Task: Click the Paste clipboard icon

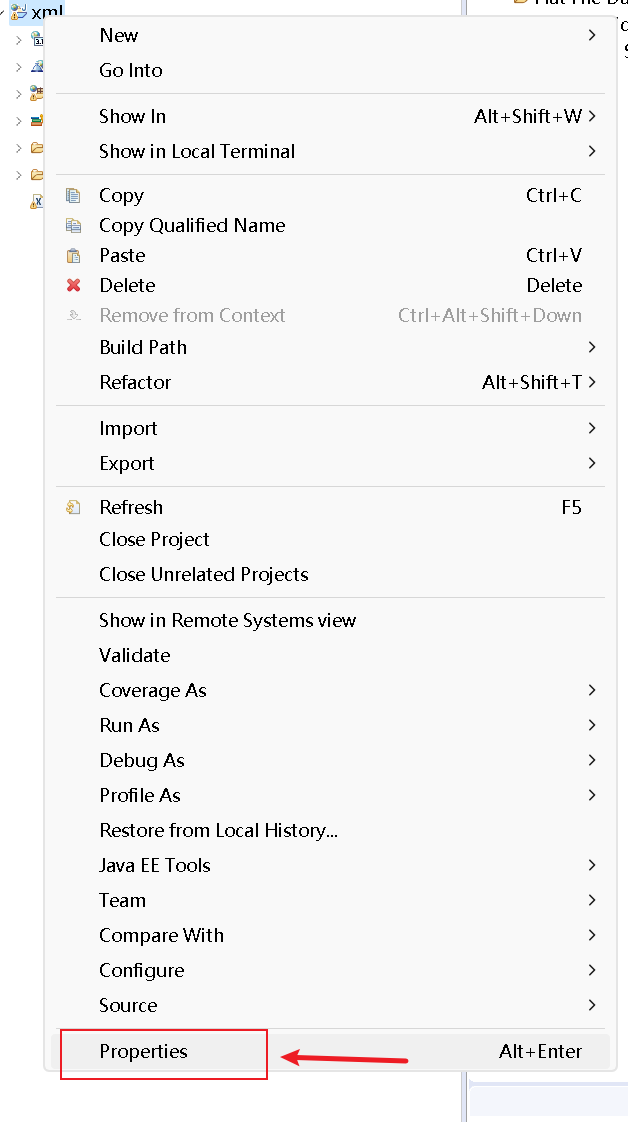Action: [73, 256]
